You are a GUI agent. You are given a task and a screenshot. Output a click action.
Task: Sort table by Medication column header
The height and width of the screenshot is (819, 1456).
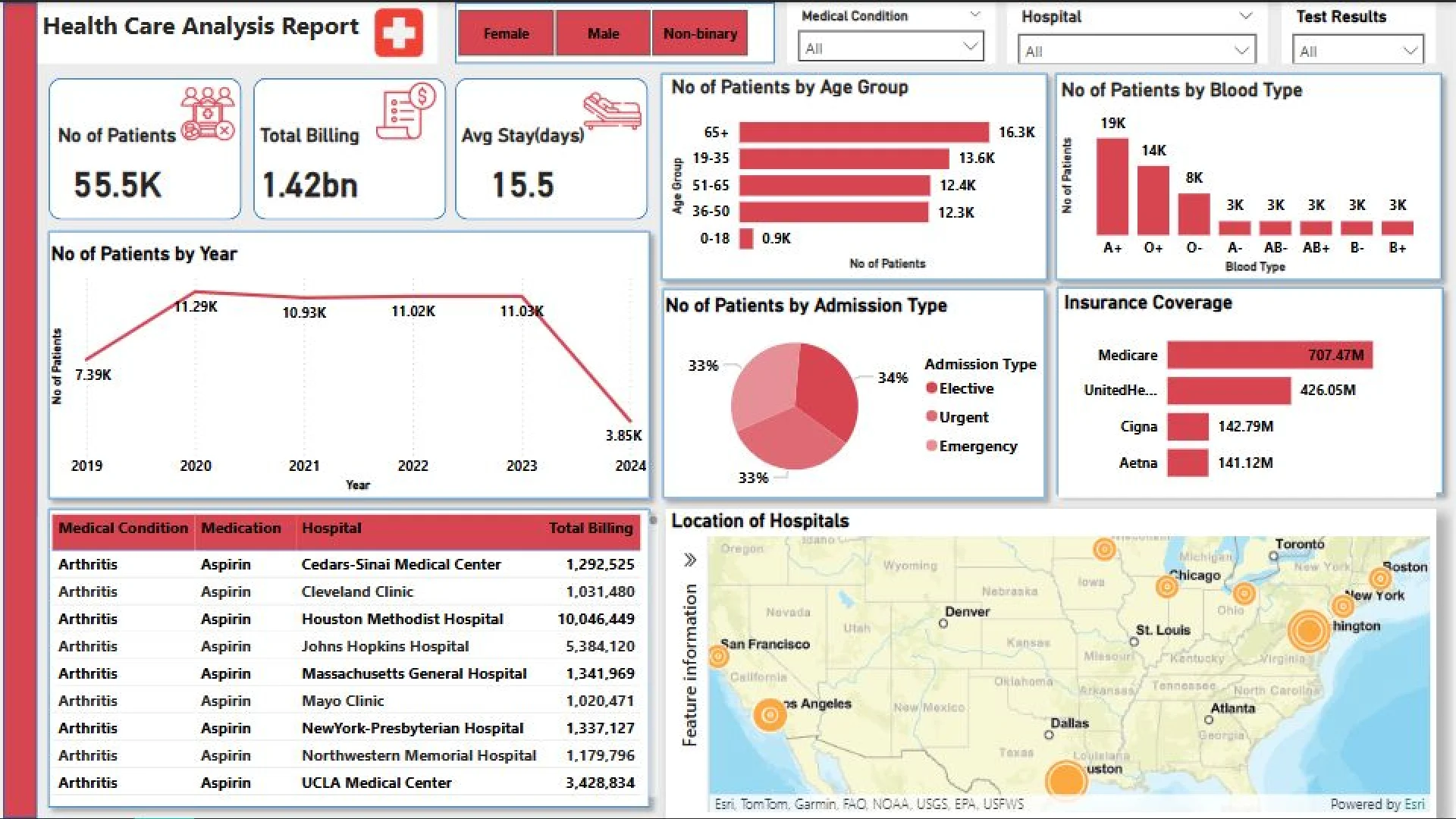[x=241, y=529]
